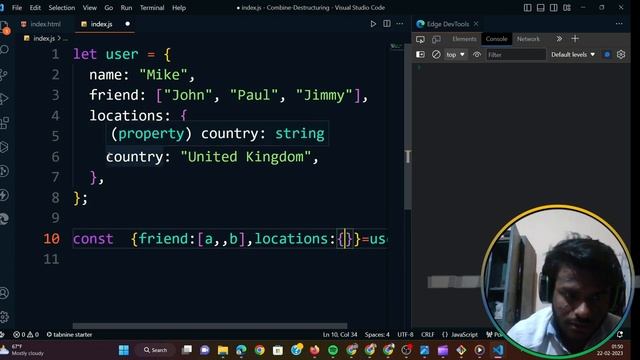The image size is (640, 360).
Task: Open the Explorer view in activity bar
Action: tap(4, 28)
